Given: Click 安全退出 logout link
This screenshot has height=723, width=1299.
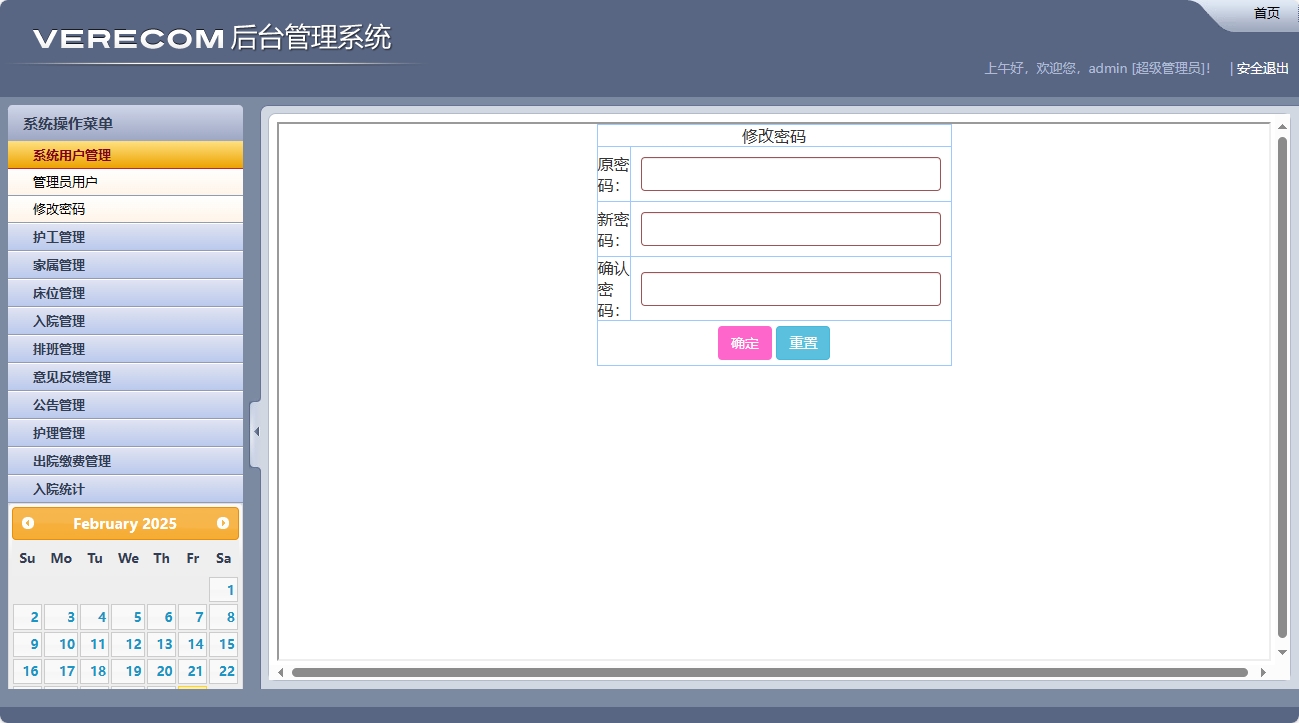Looking at the screenshot, I should [x=1262, y=68].
